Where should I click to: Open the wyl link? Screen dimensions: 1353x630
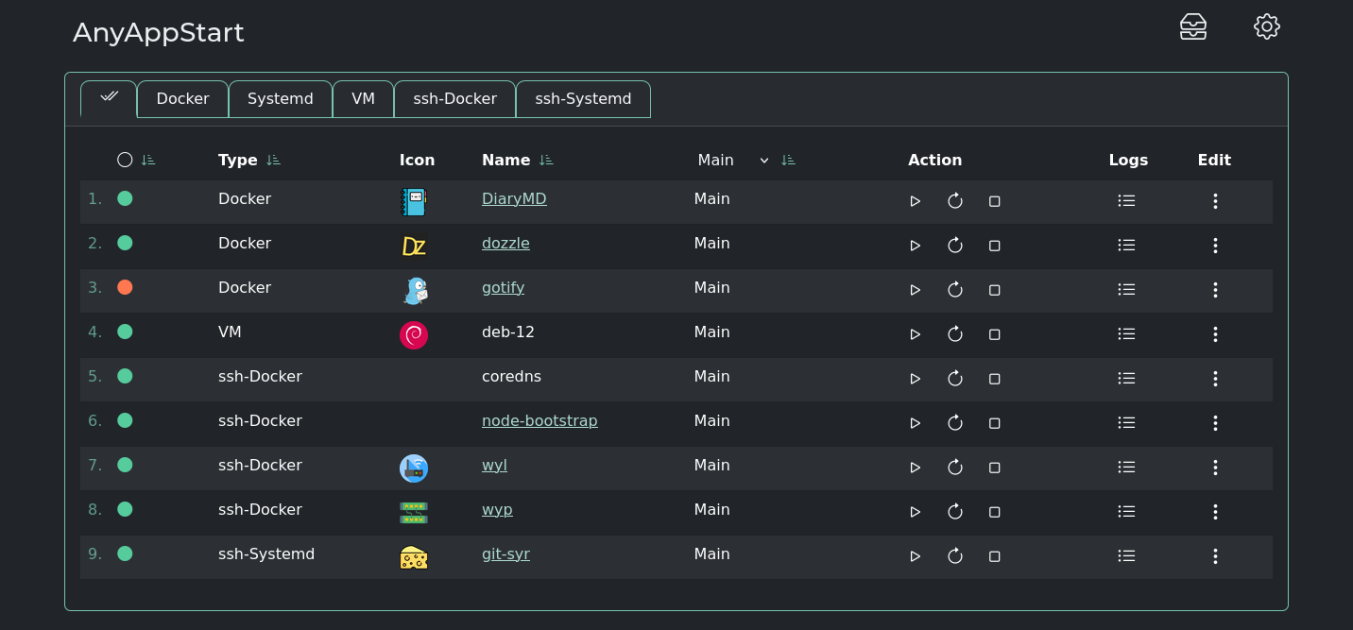coord(494,466)
